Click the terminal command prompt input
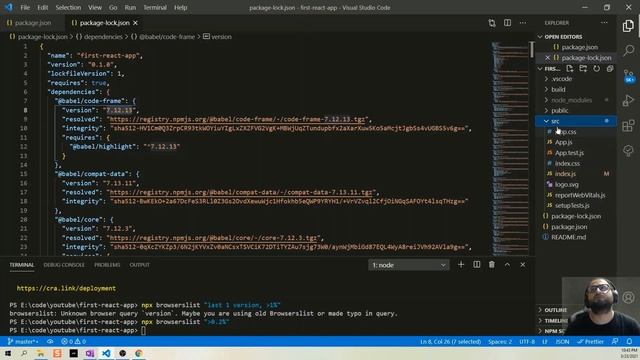Viewport: 640px width, 360px height. pos(143,330)
